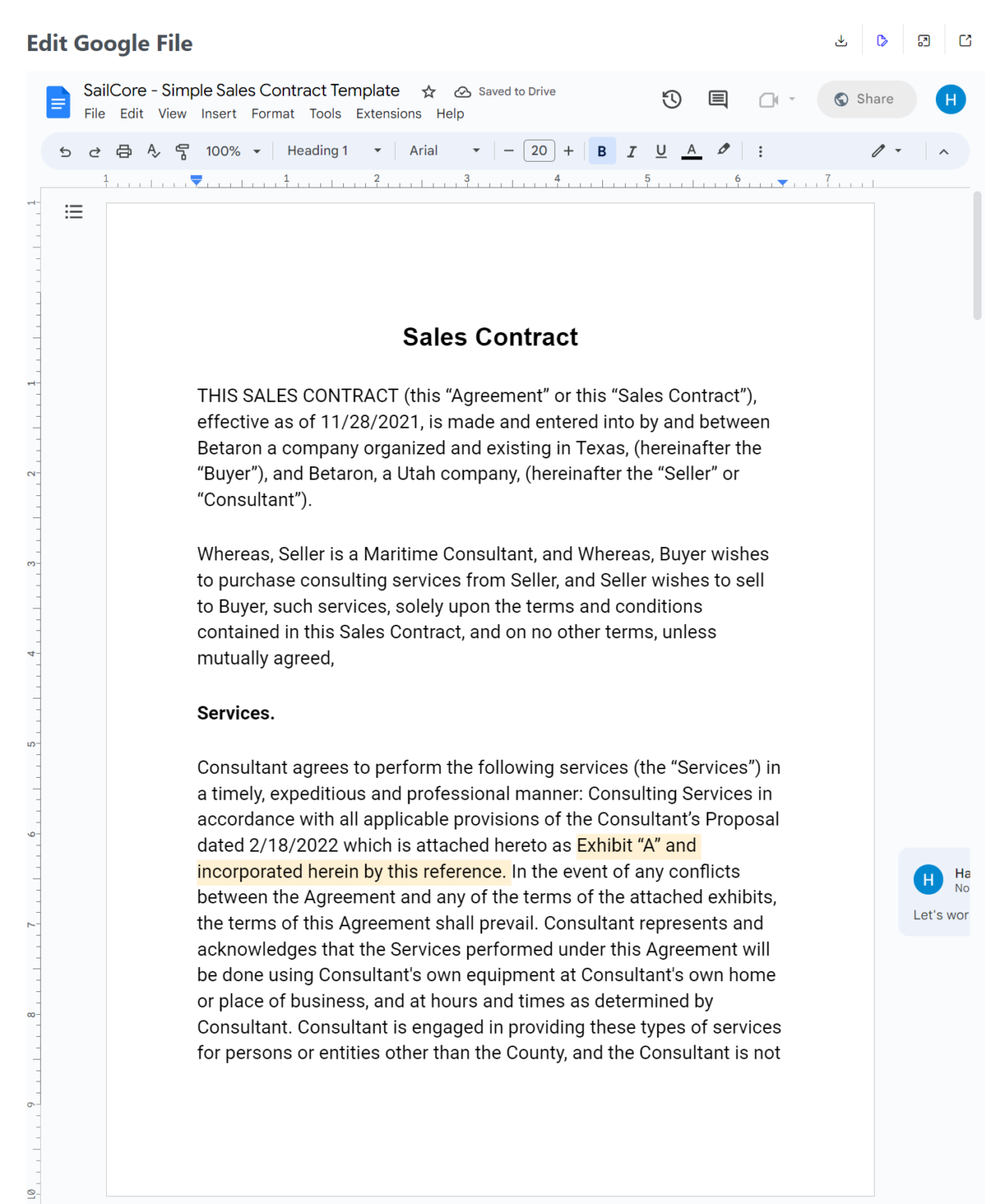
Task: Open the 100% zoom dropdown
Action: (231, 150)
